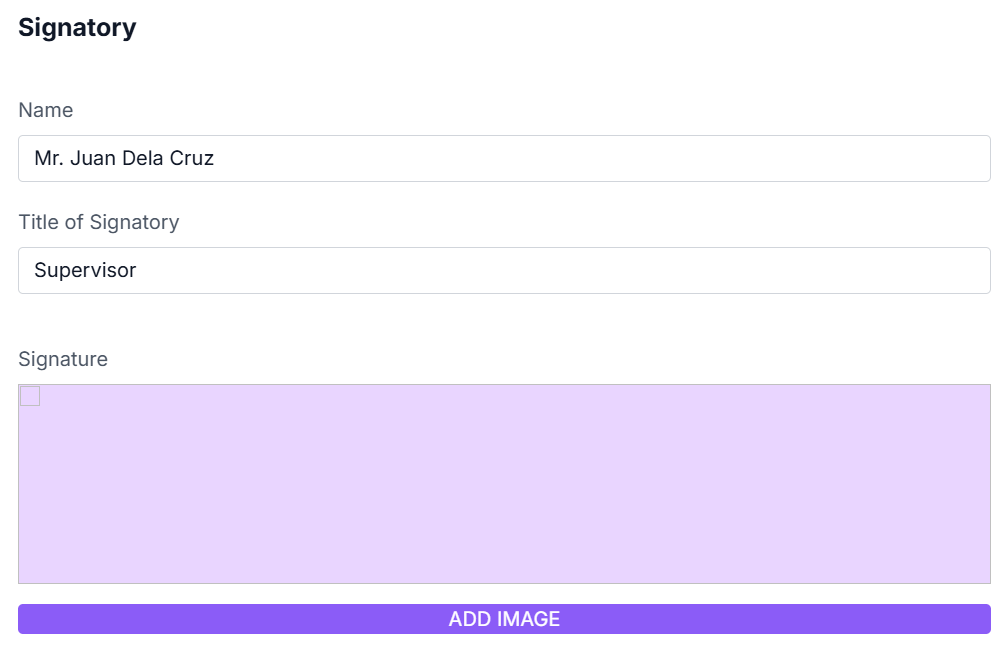Click the broken image icon in the Signature box
1007x653 pixels.
pos(30,396)
